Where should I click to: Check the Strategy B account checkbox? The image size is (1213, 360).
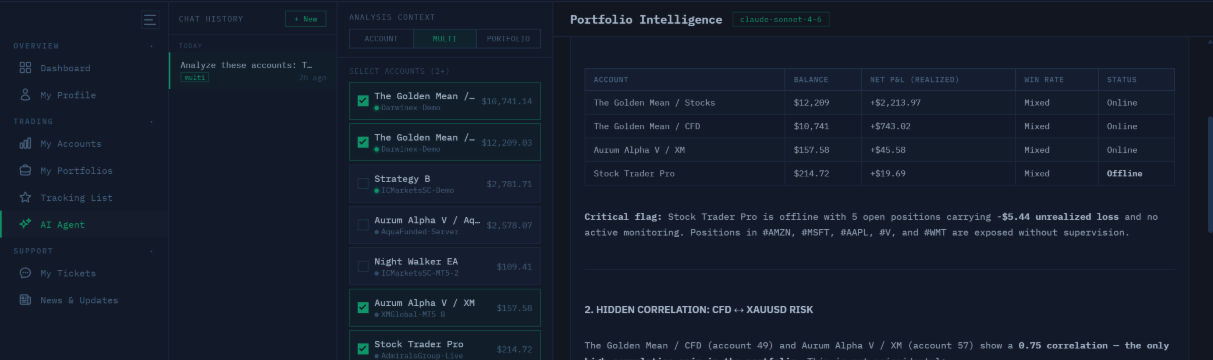pos(363,184)
